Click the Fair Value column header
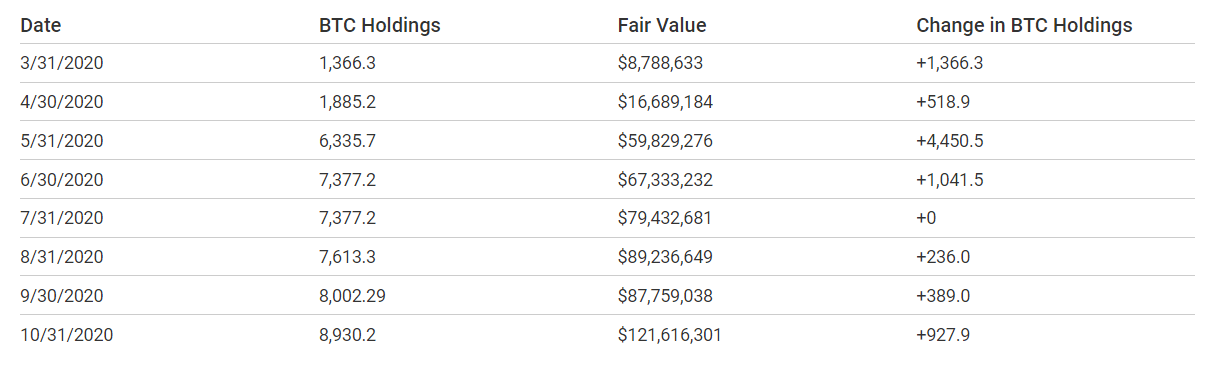Screen dimensions: 1213x366 coord(662,25)
